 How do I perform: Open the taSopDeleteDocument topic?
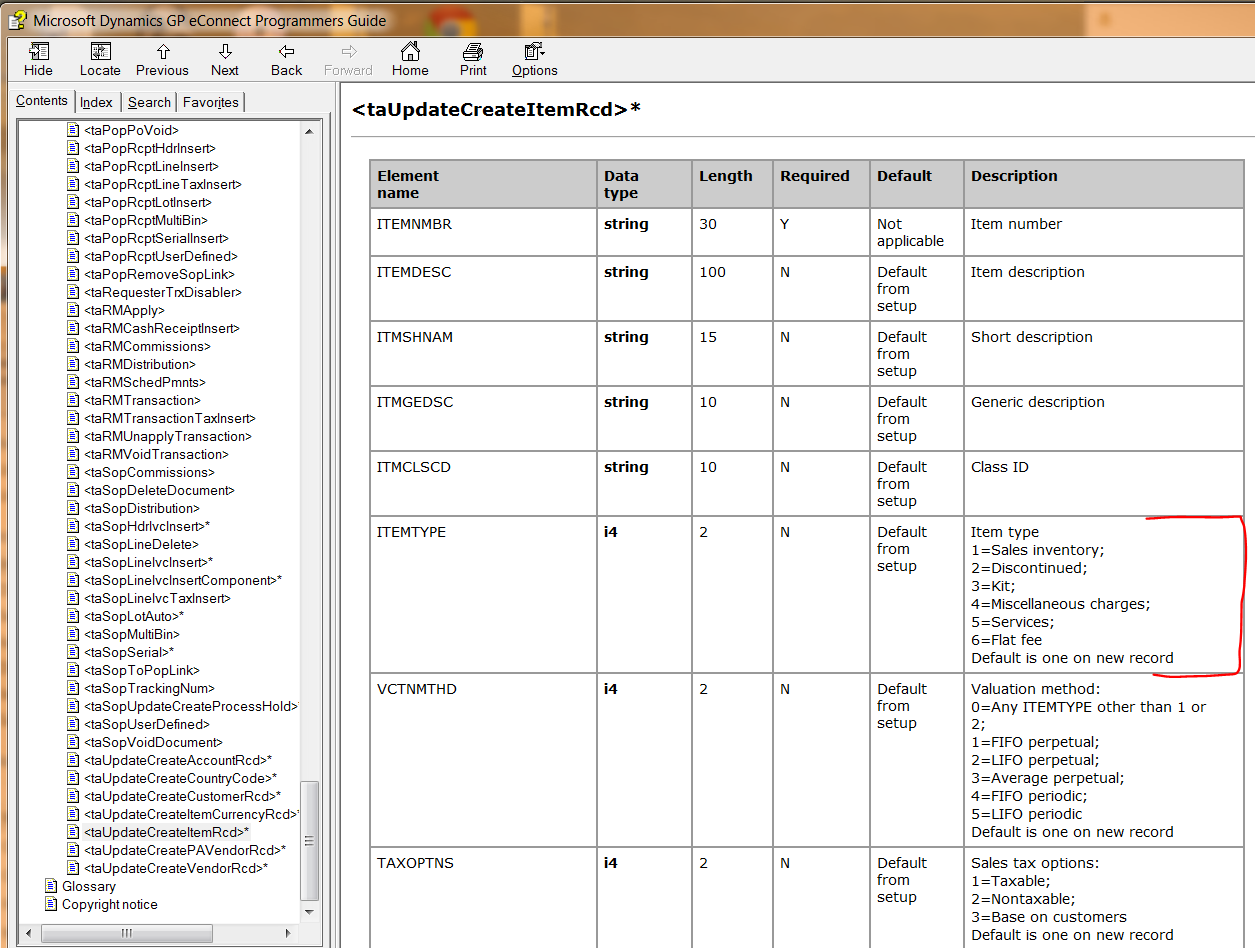159,490
